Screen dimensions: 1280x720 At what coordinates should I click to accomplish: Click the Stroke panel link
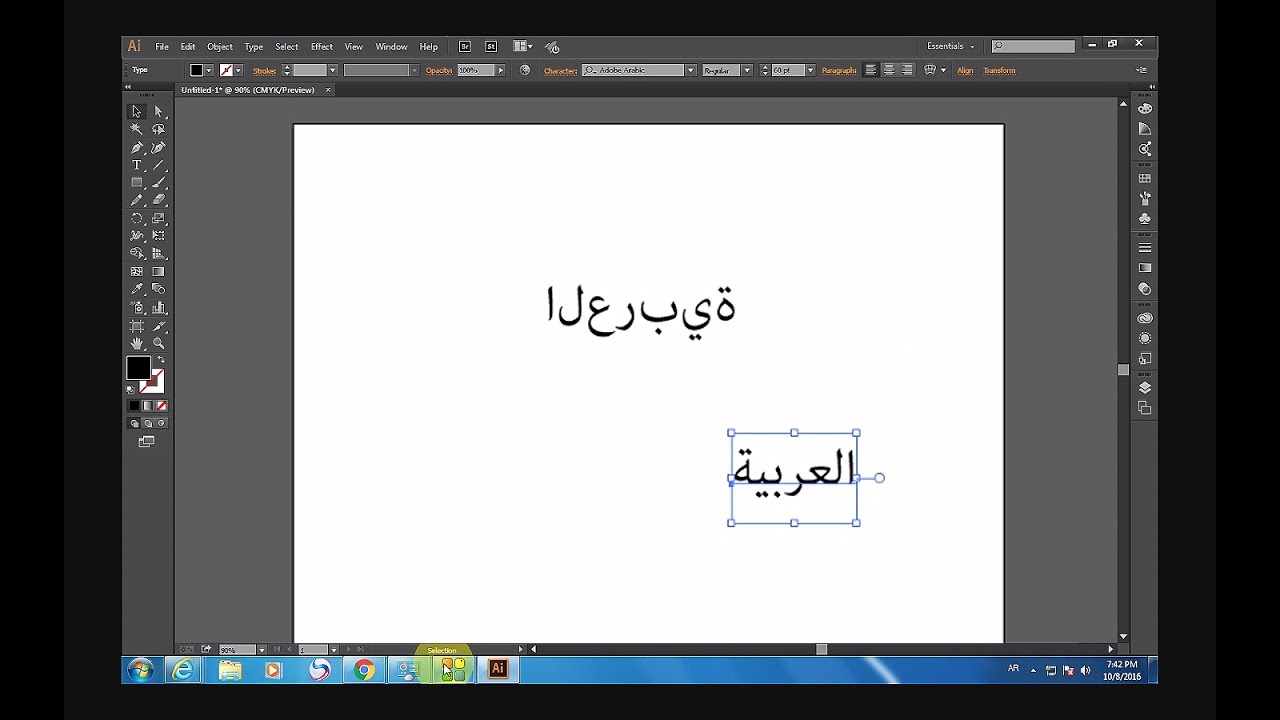(x=264, y=70)
